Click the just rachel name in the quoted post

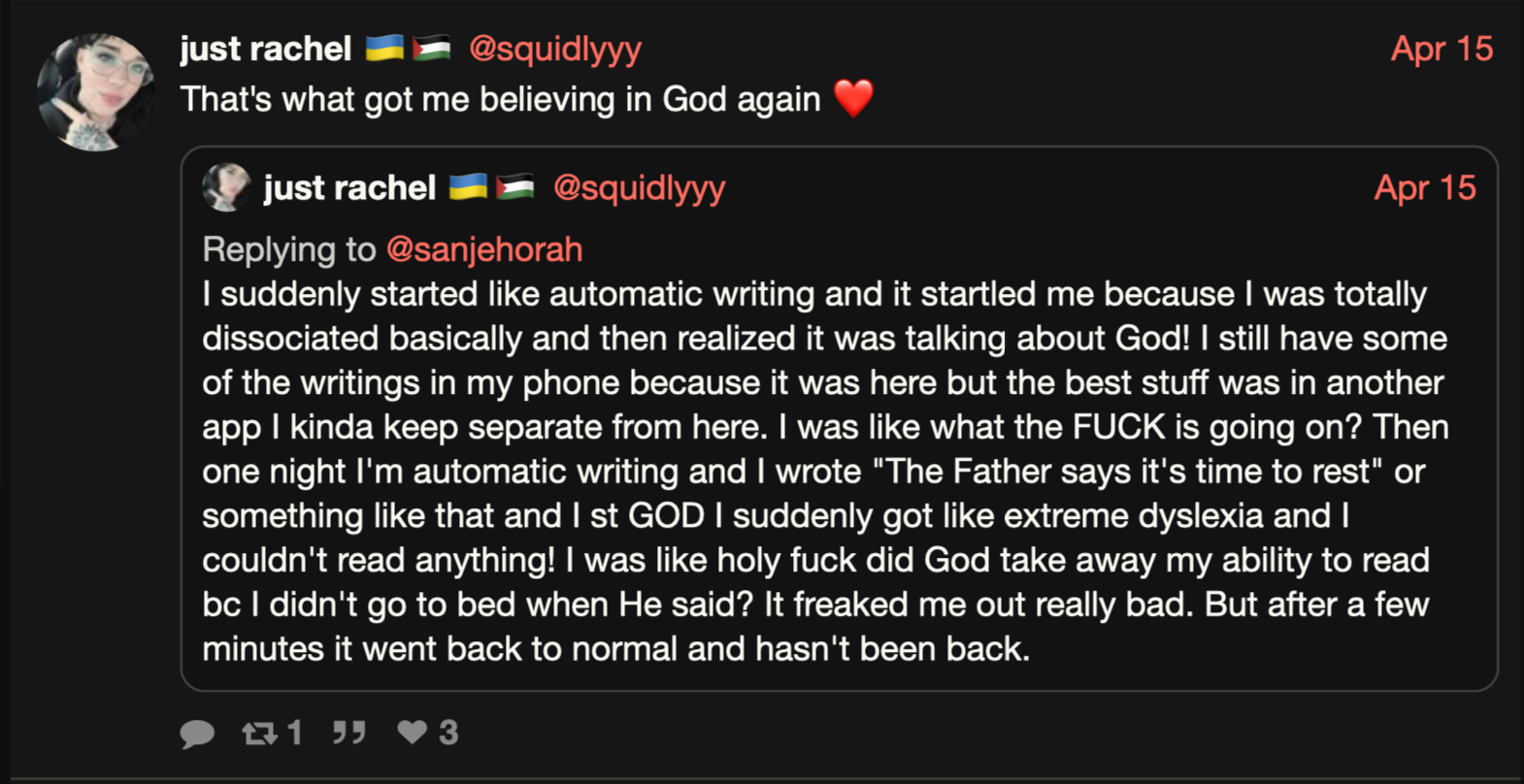pyautogui.click(x=349, y=187)
